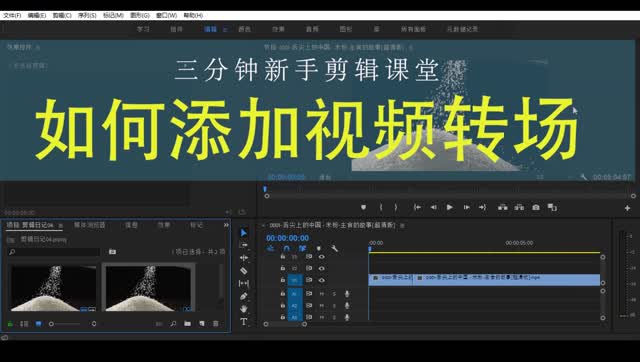Open the Media Browser panel tab
The image size is (640, 362).
[x=90, y=225]
